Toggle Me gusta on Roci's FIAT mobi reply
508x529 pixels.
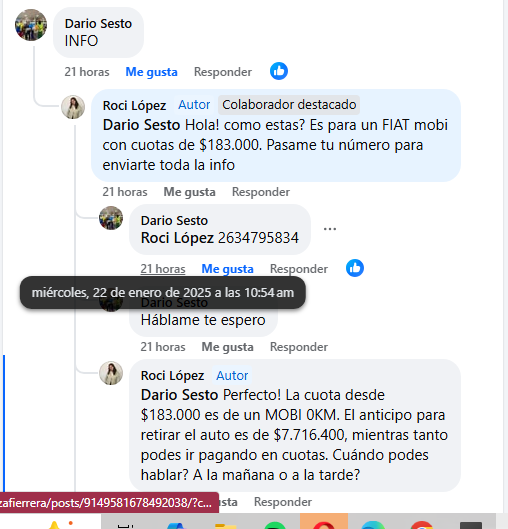[x=190, y=192]
